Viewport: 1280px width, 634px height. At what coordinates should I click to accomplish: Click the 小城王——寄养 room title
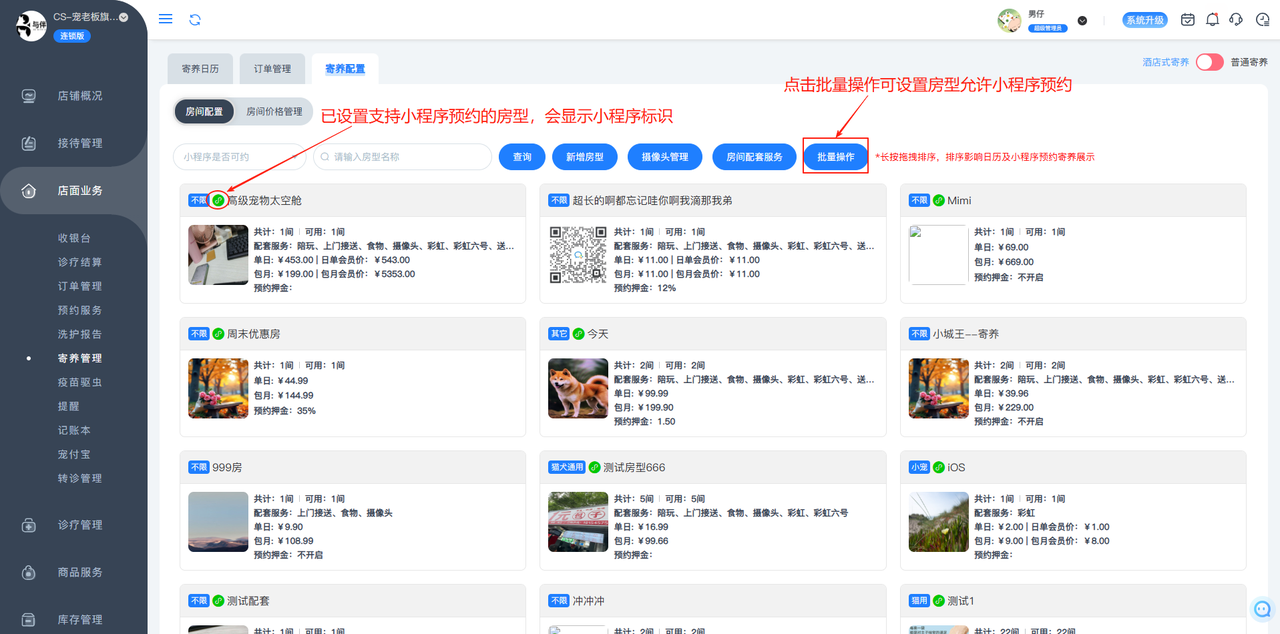[x=965, y=334]
